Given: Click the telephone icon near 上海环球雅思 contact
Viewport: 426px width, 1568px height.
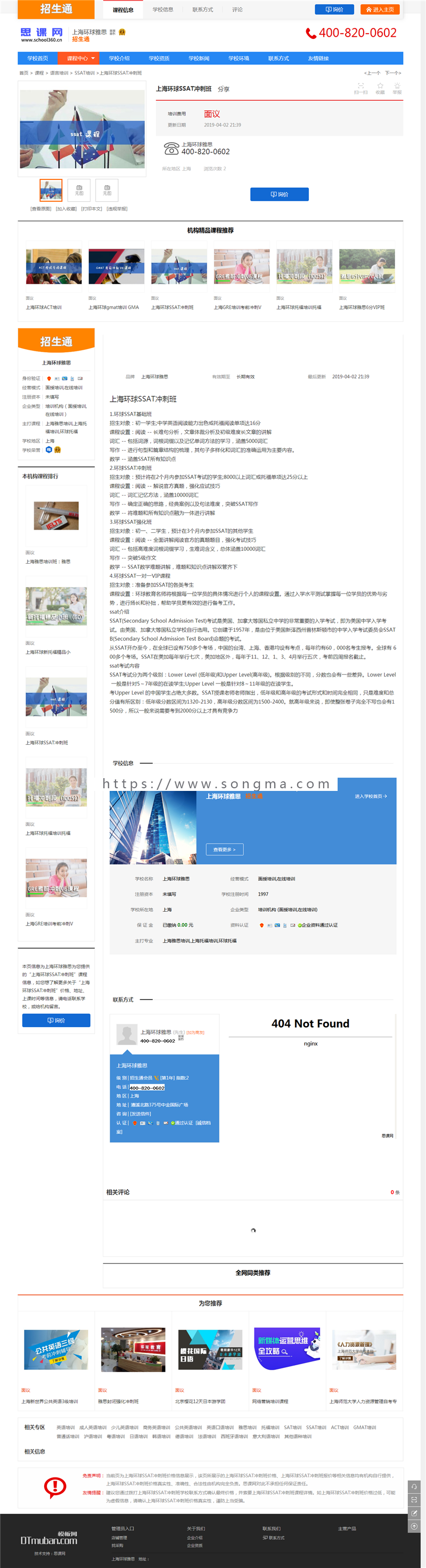Looking at the screenshot, I should point(171,148).
